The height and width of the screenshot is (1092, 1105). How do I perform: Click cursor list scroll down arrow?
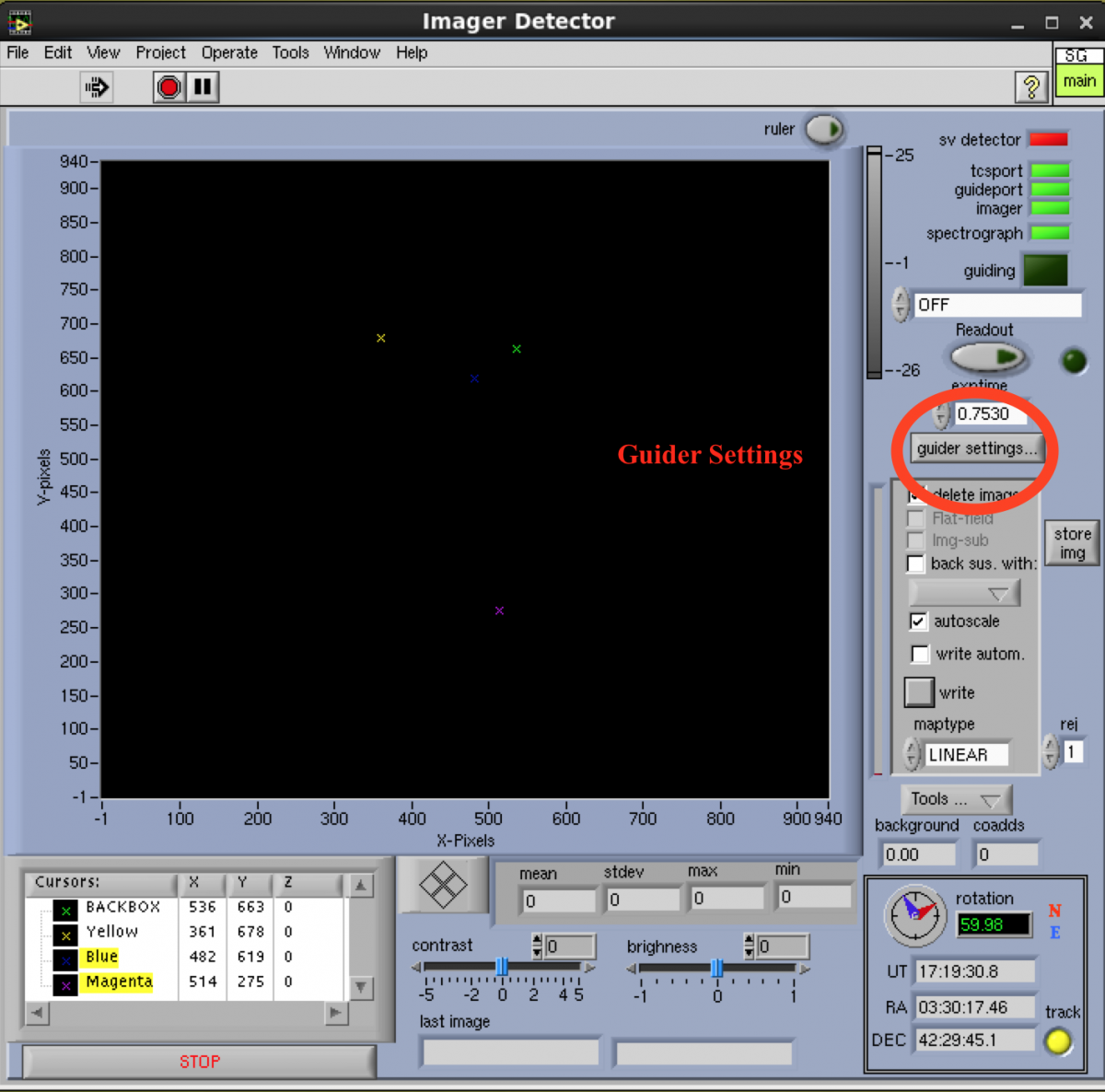pos(361,987)
